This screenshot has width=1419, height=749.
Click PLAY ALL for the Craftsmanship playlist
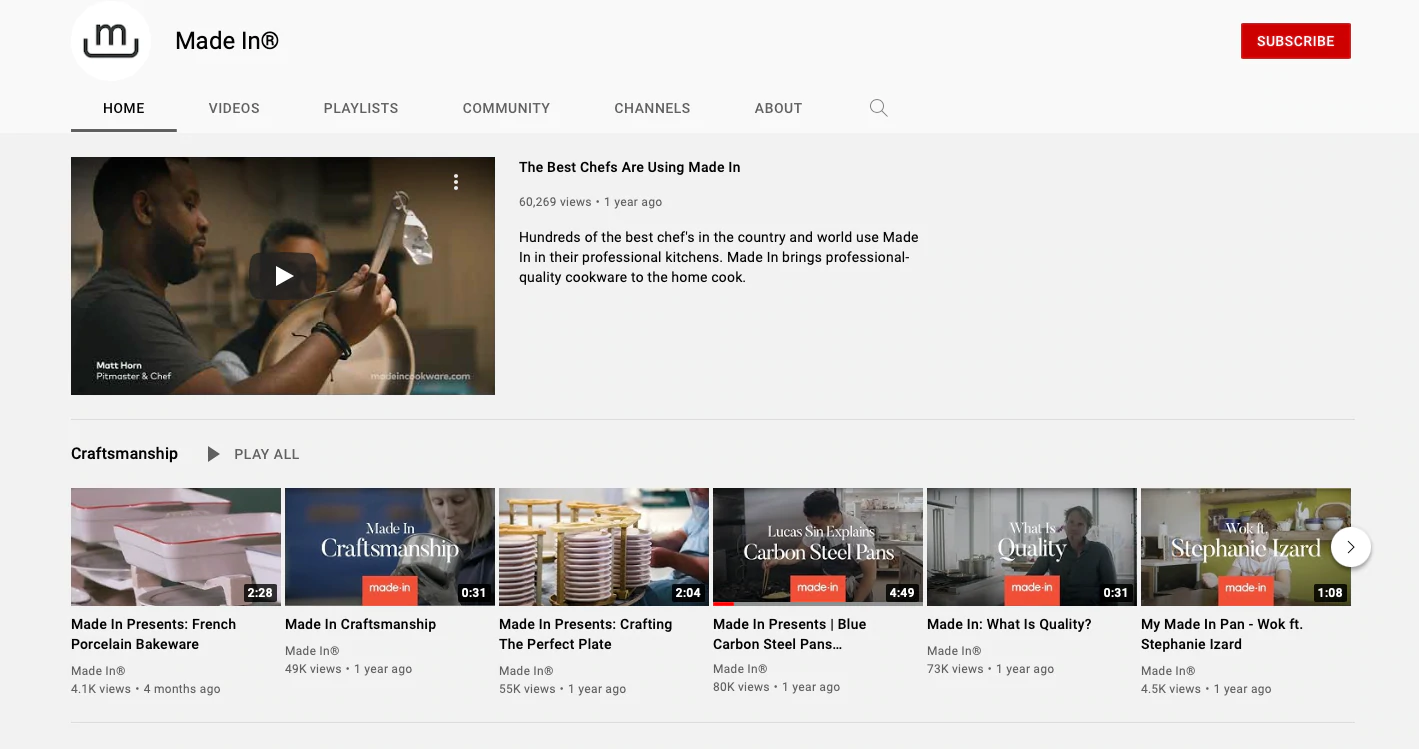point(266,453)
